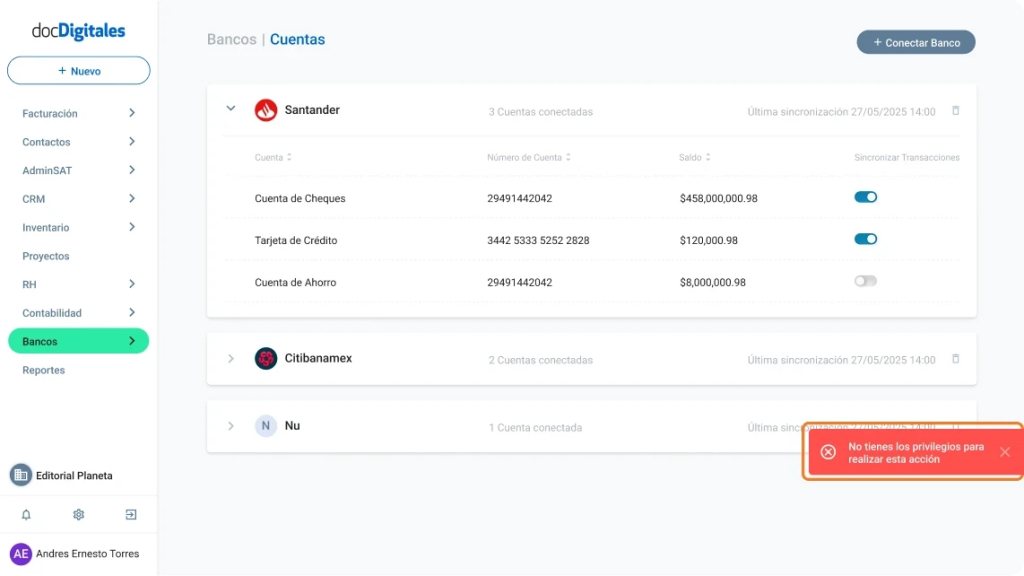The width and height of the screenshot is (1024, 576).
Task: Click the Conectar Banco button
Action: pos(915,43)
